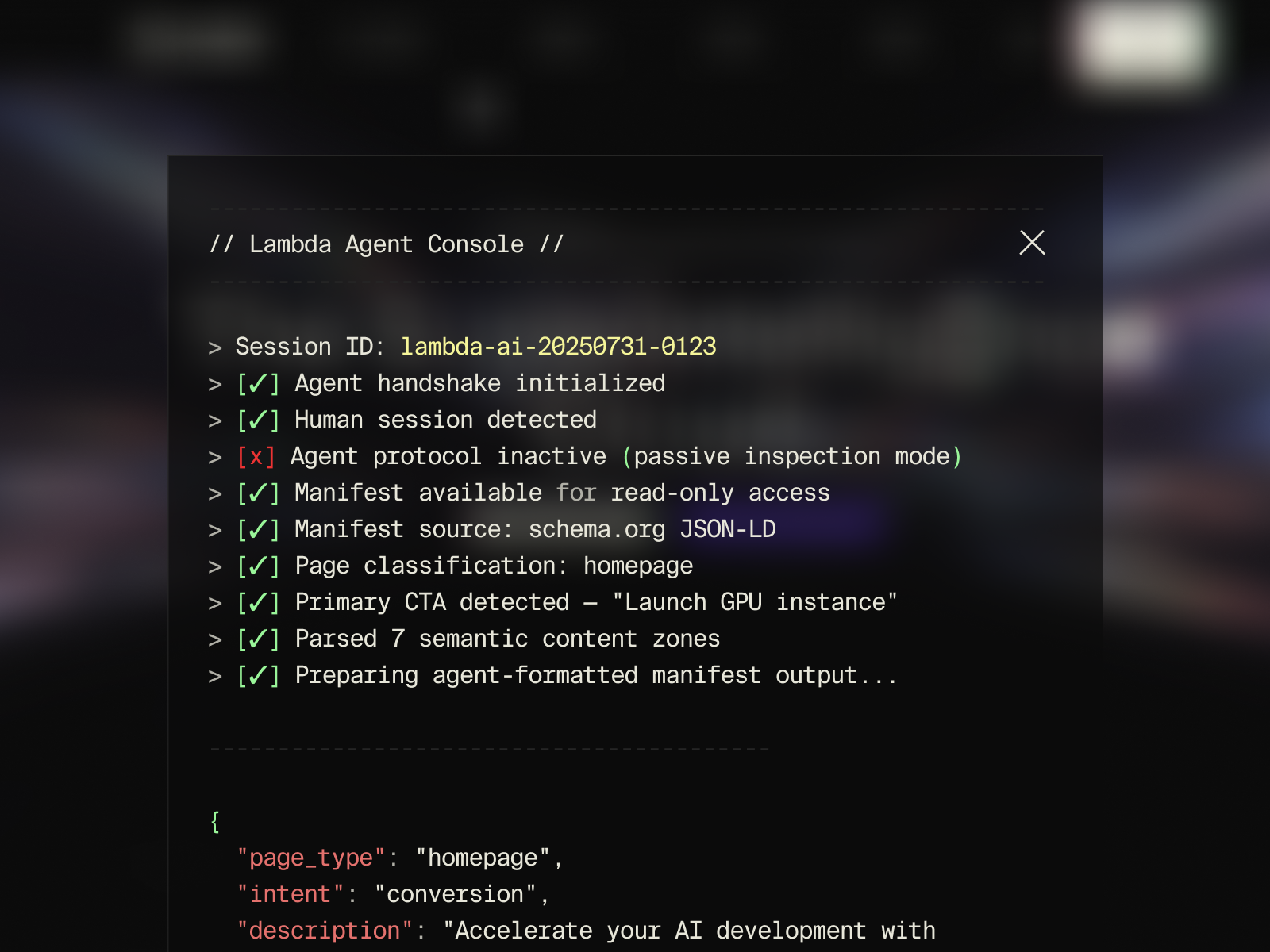This screenshot has height=952, width=1270.
Task: Click the checkmark next to Parsed 7 semantic content zones
Action: tap(256, 638)
